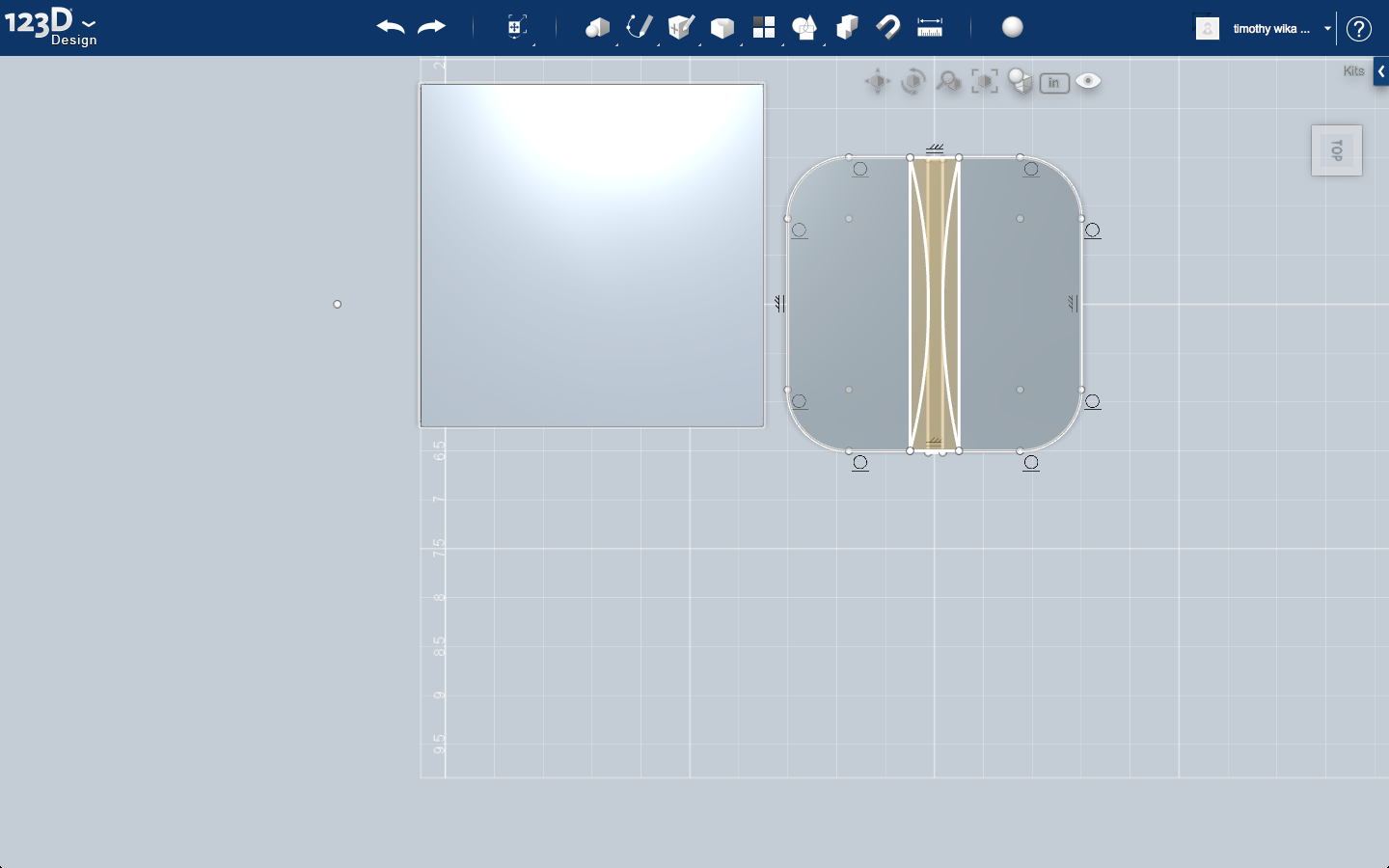Select the Orbit navigation tool

[912, 82]
